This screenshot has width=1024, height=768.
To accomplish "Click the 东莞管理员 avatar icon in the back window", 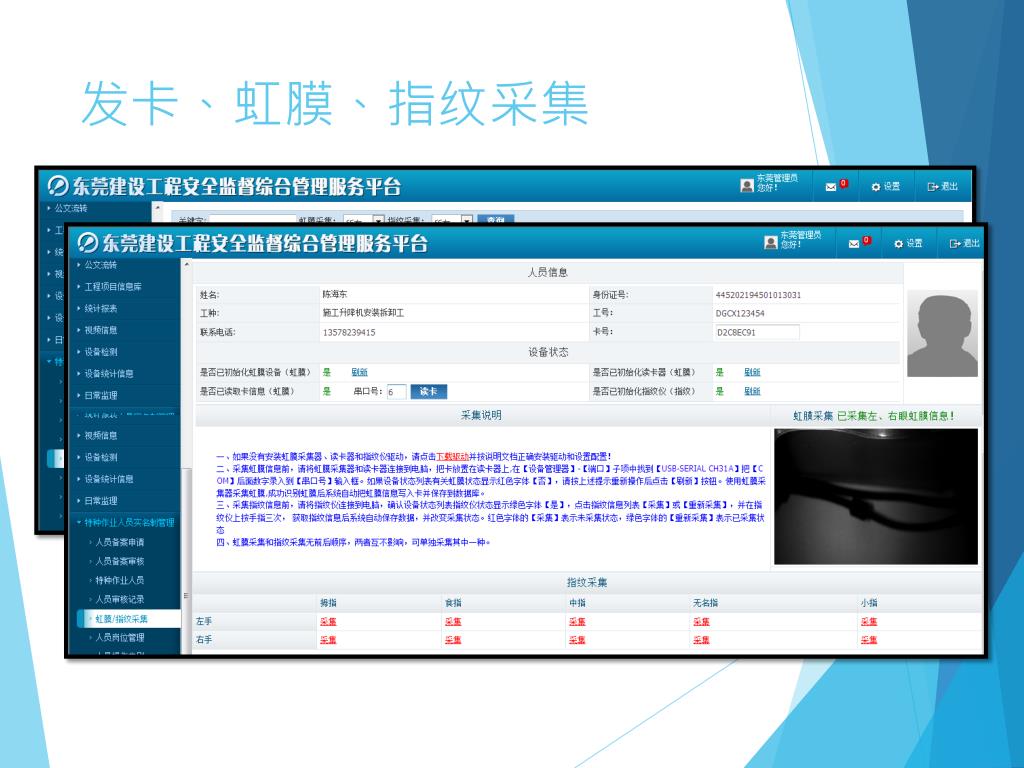I will (747, 186).
